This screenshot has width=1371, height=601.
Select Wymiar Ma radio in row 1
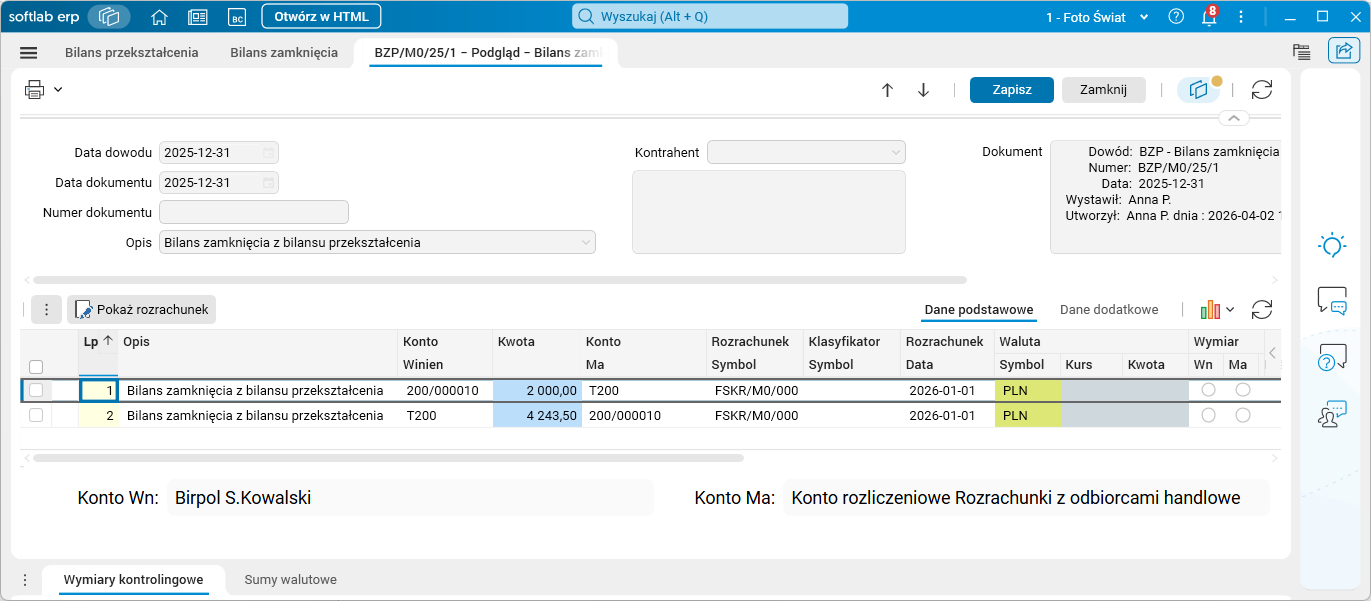pyautogui.click(x=1243, y=390)
